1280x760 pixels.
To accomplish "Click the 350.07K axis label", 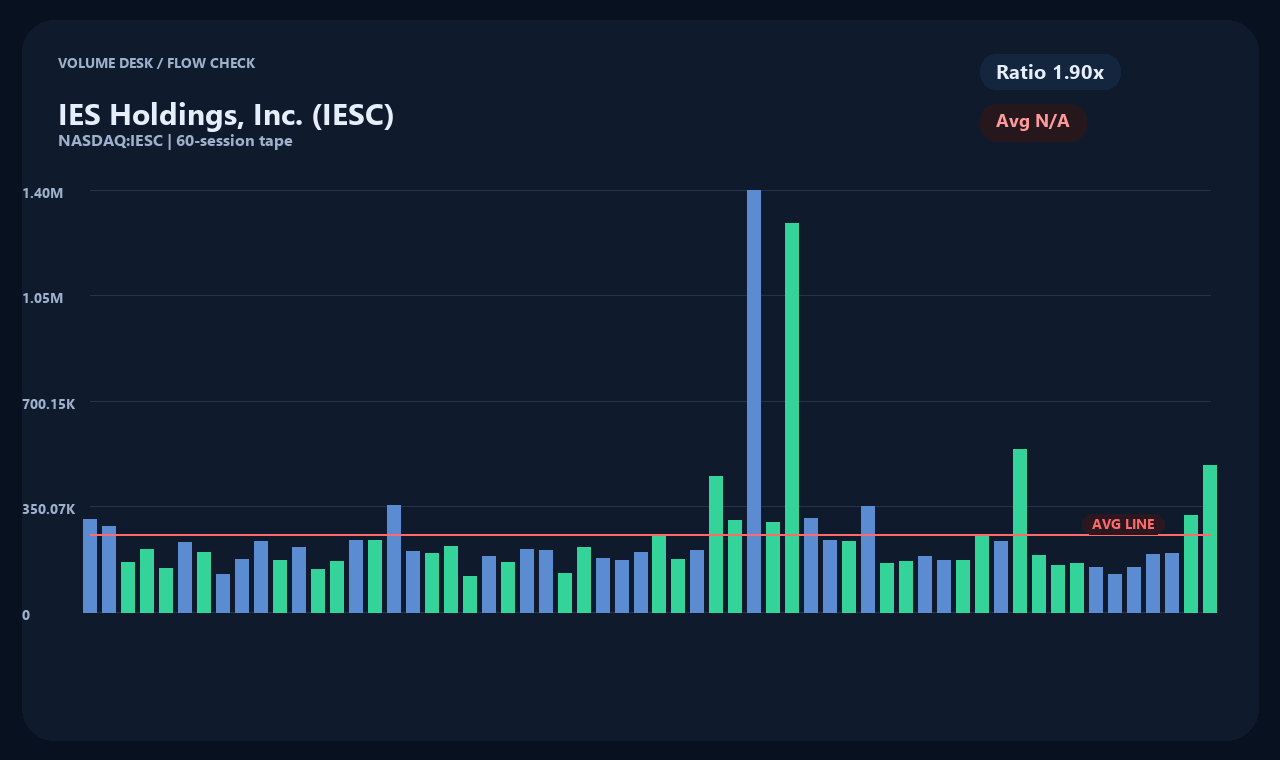I will click(x=49, y=509).
